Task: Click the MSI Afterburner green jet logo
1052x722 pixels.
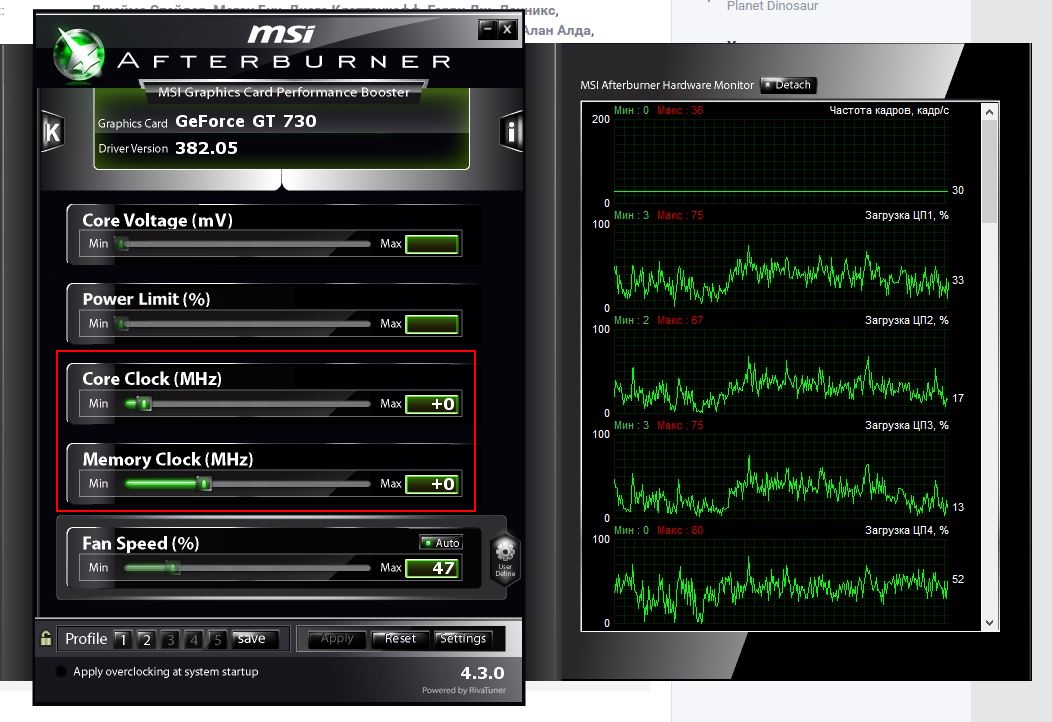Action: 79,55
